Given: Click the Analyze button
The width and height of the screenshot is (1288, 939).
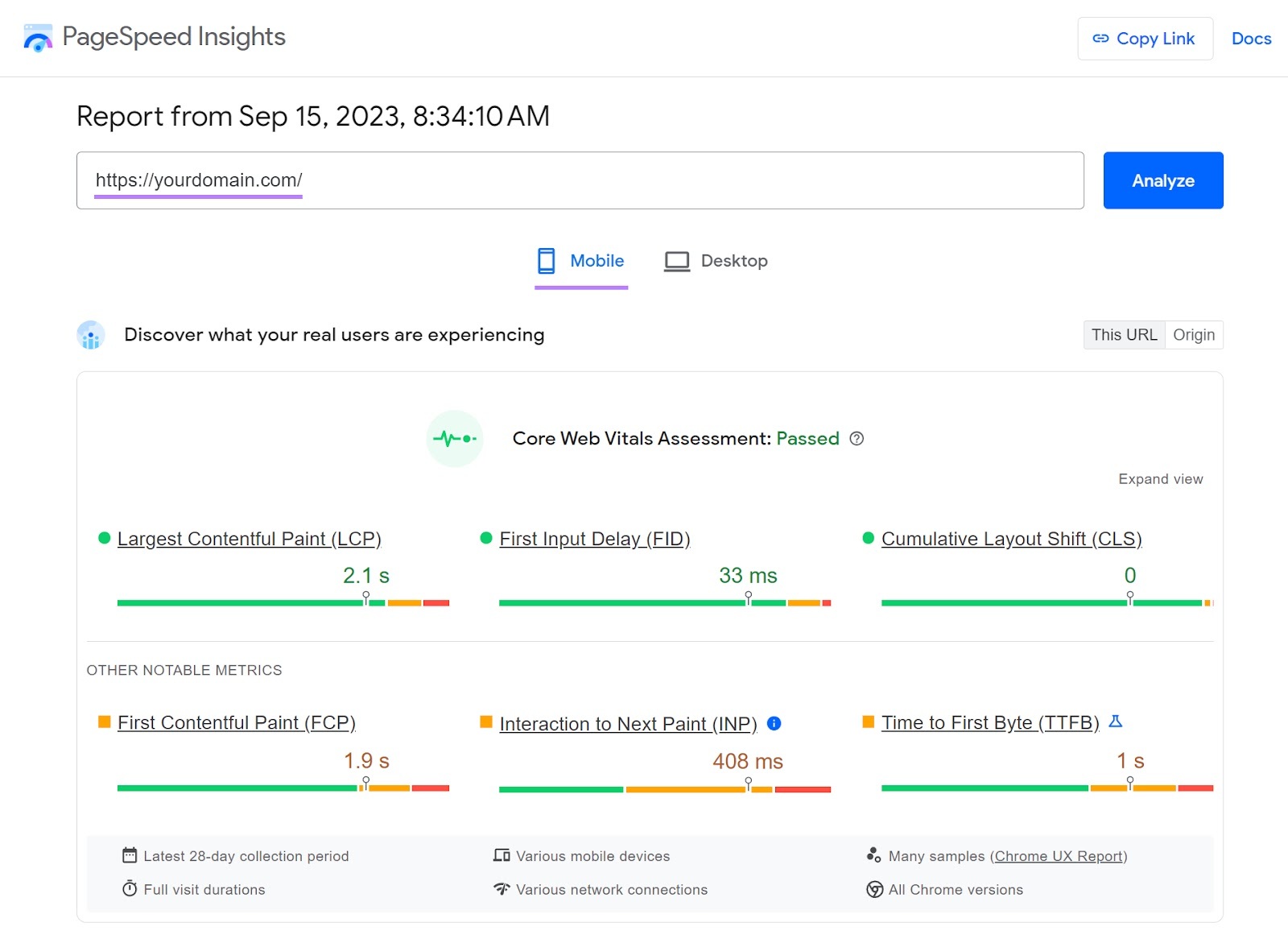Looking at the screenshot, I should coord(1163,180).
